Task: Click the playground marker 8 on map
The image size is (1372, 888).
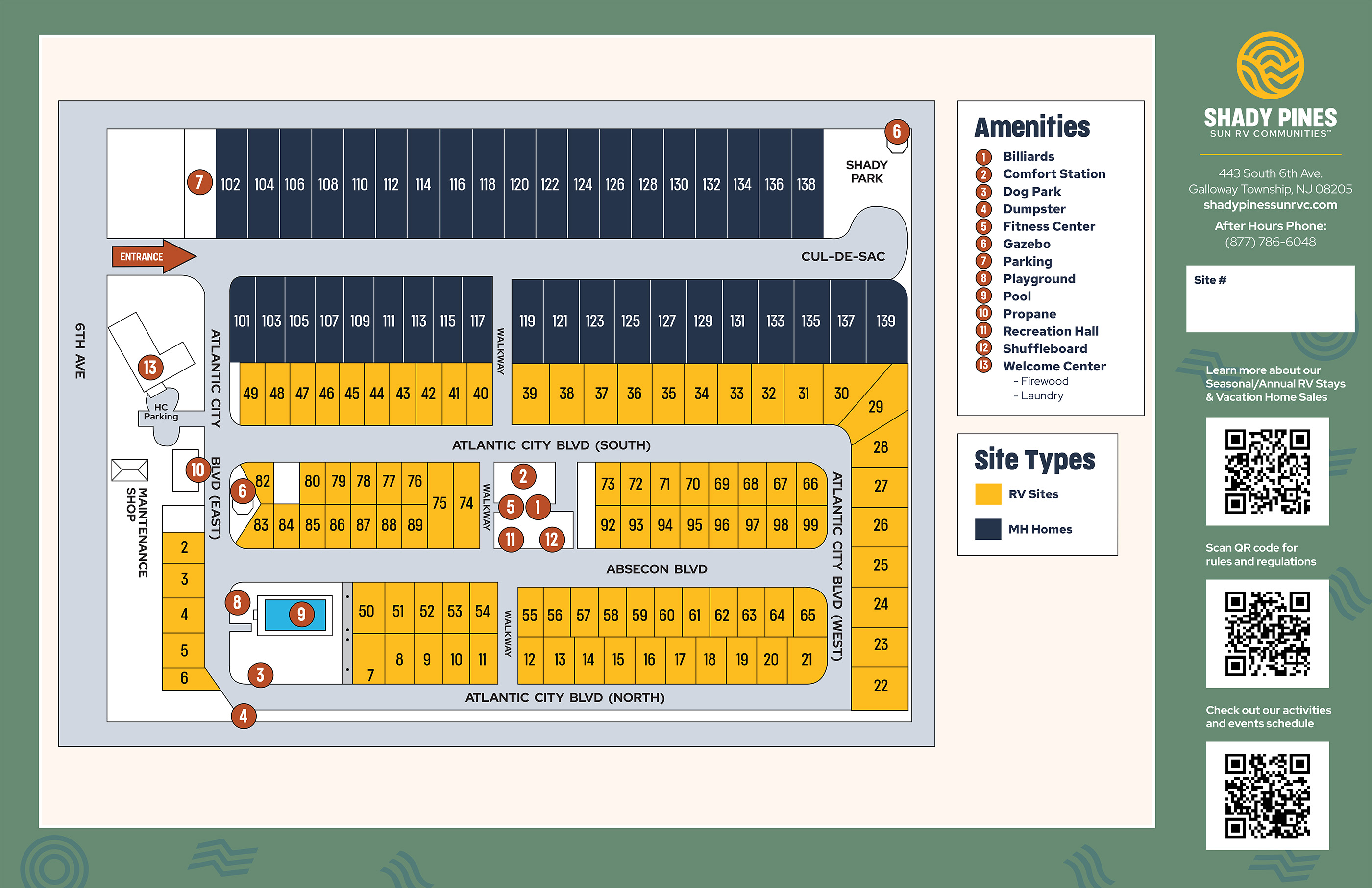Action: (237, 603)
